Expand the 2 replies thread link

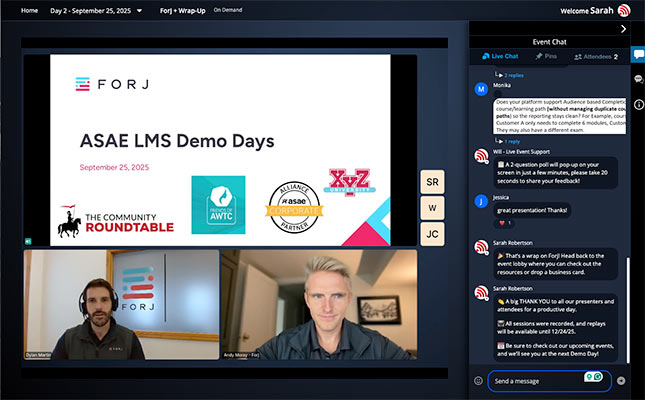point(514,75)
